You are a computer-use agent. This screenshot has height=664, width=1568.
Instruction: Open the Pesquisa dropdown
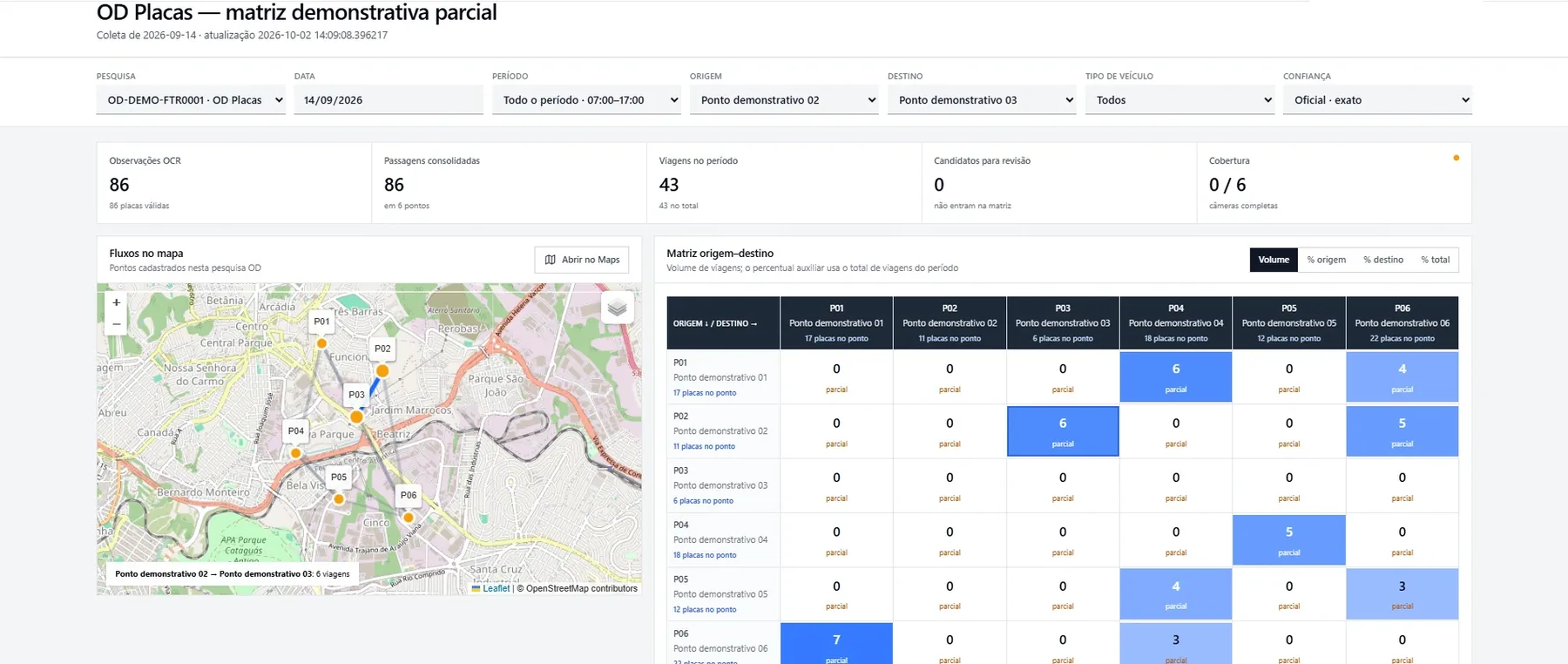pos(191,100)
